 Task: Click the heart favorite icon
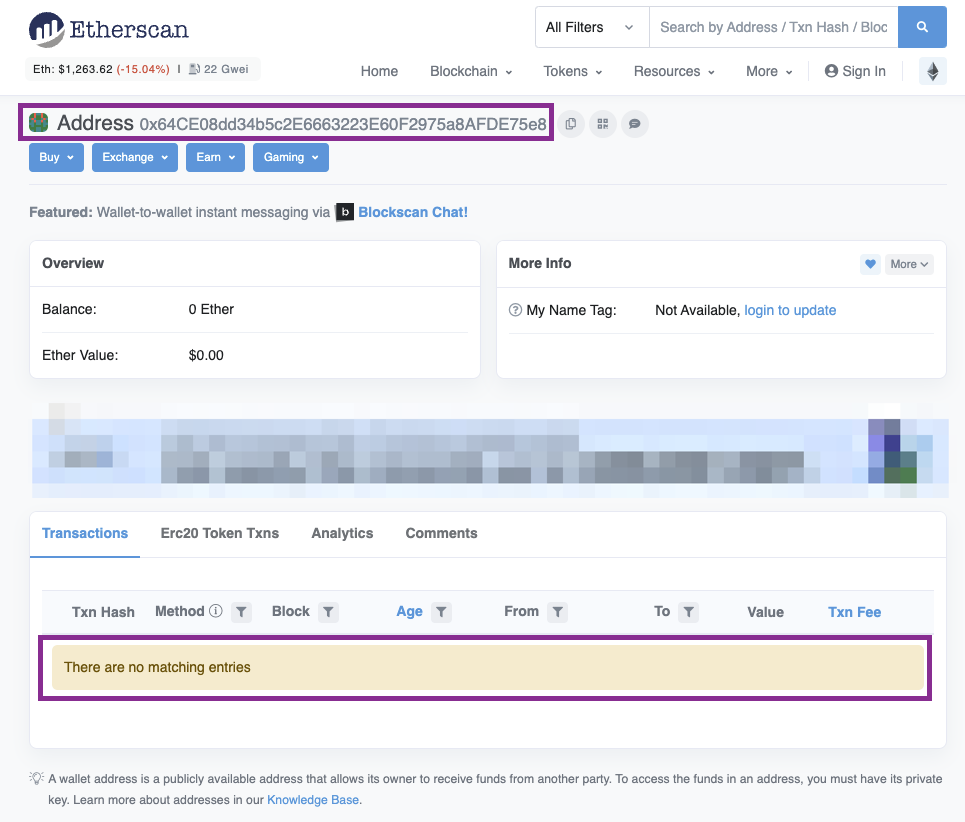870,264
